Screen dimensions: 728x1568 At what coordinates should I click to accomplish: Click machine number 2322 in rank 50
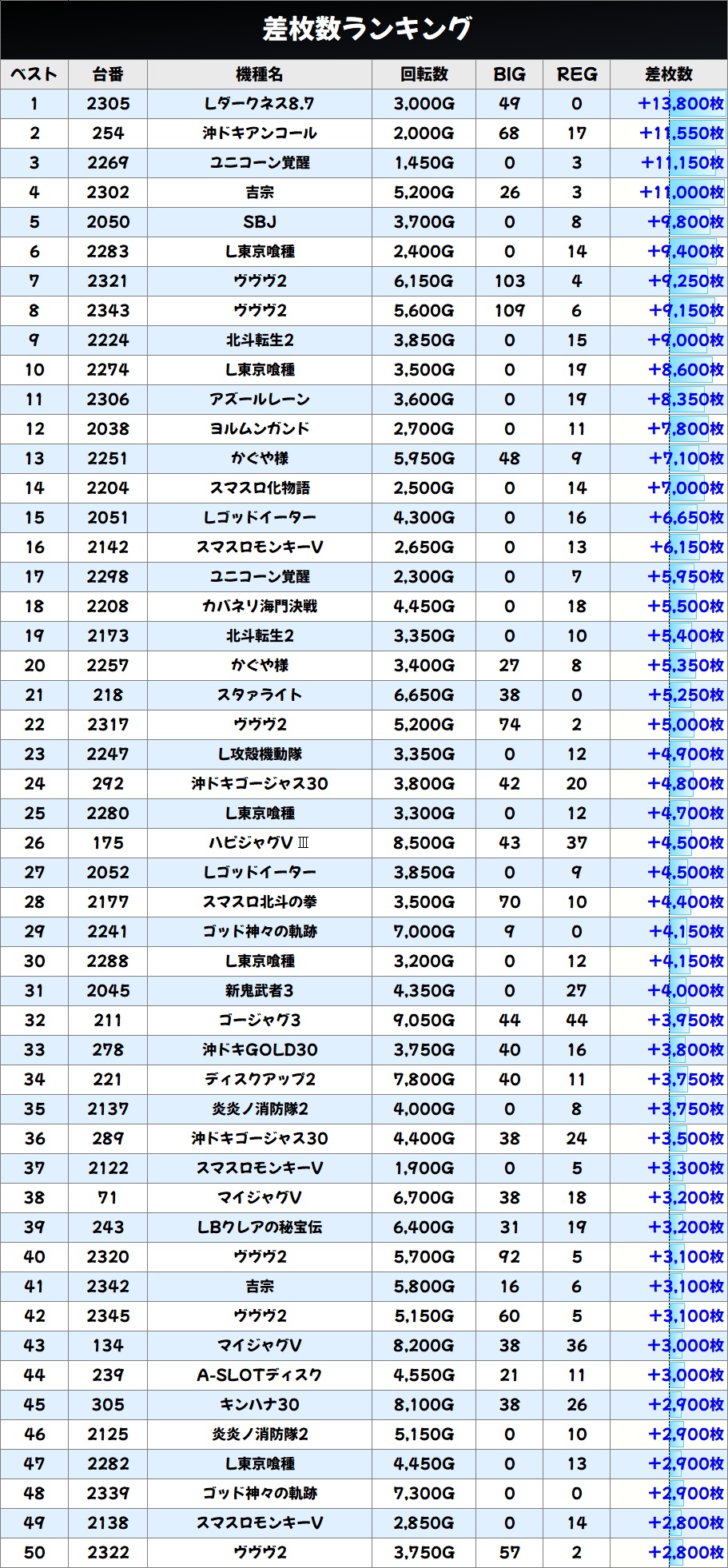click(x=108, y=1553)
